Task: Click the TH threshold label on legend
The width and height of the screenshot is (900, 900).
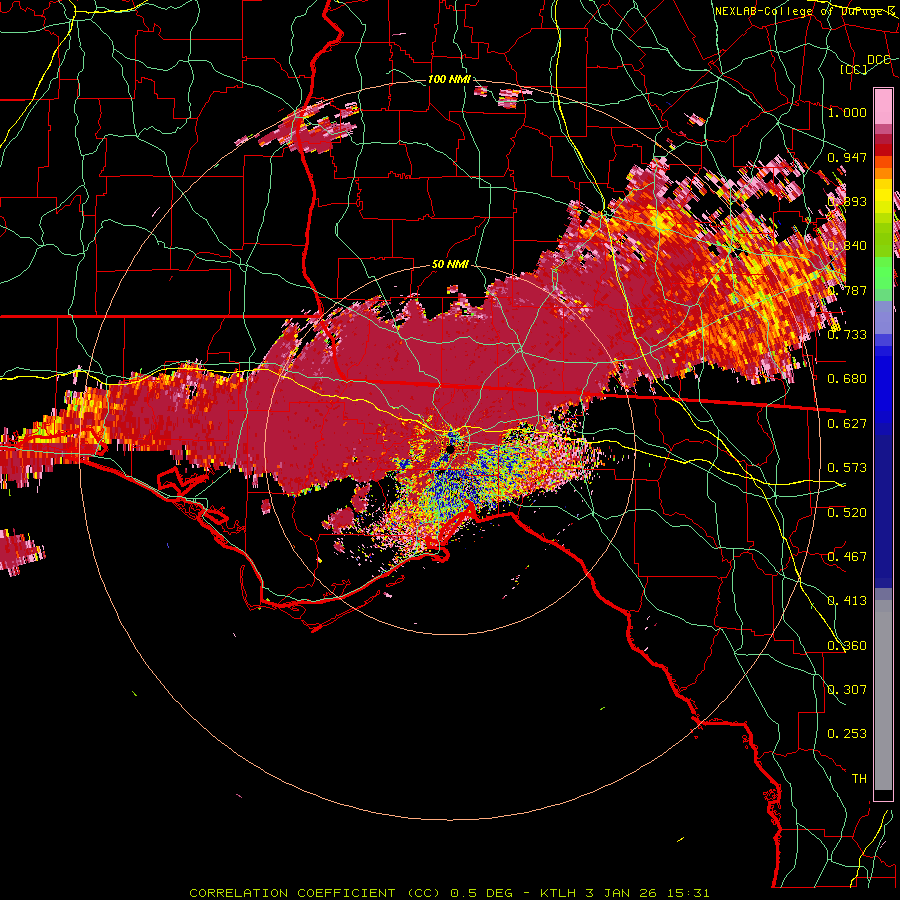Action: 859,779
